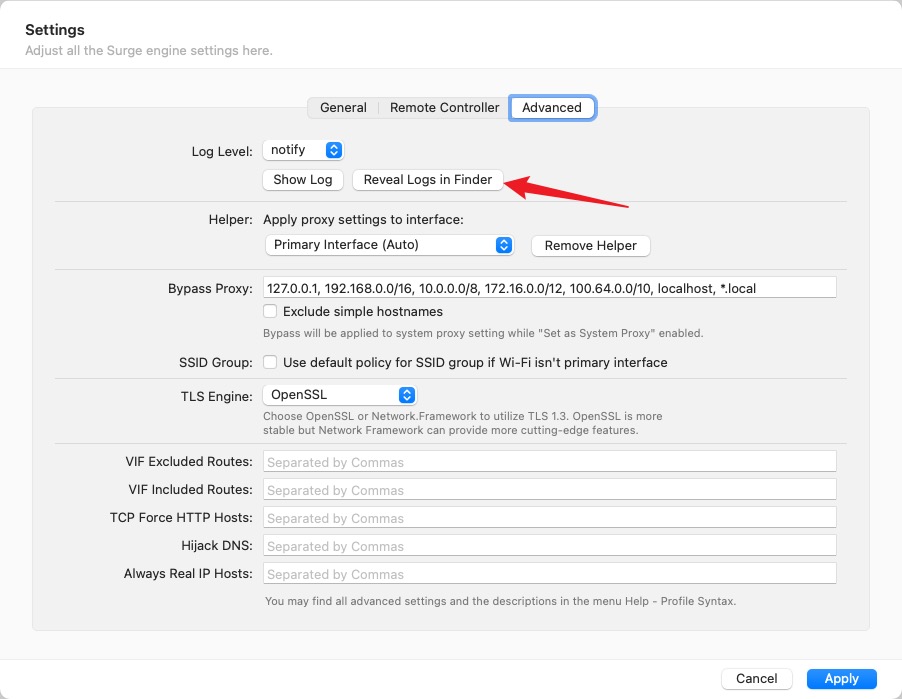This screenshot has height=699, width=902.
Task: Open the Log Level dropdown arrows
Action: click(334, 150)
